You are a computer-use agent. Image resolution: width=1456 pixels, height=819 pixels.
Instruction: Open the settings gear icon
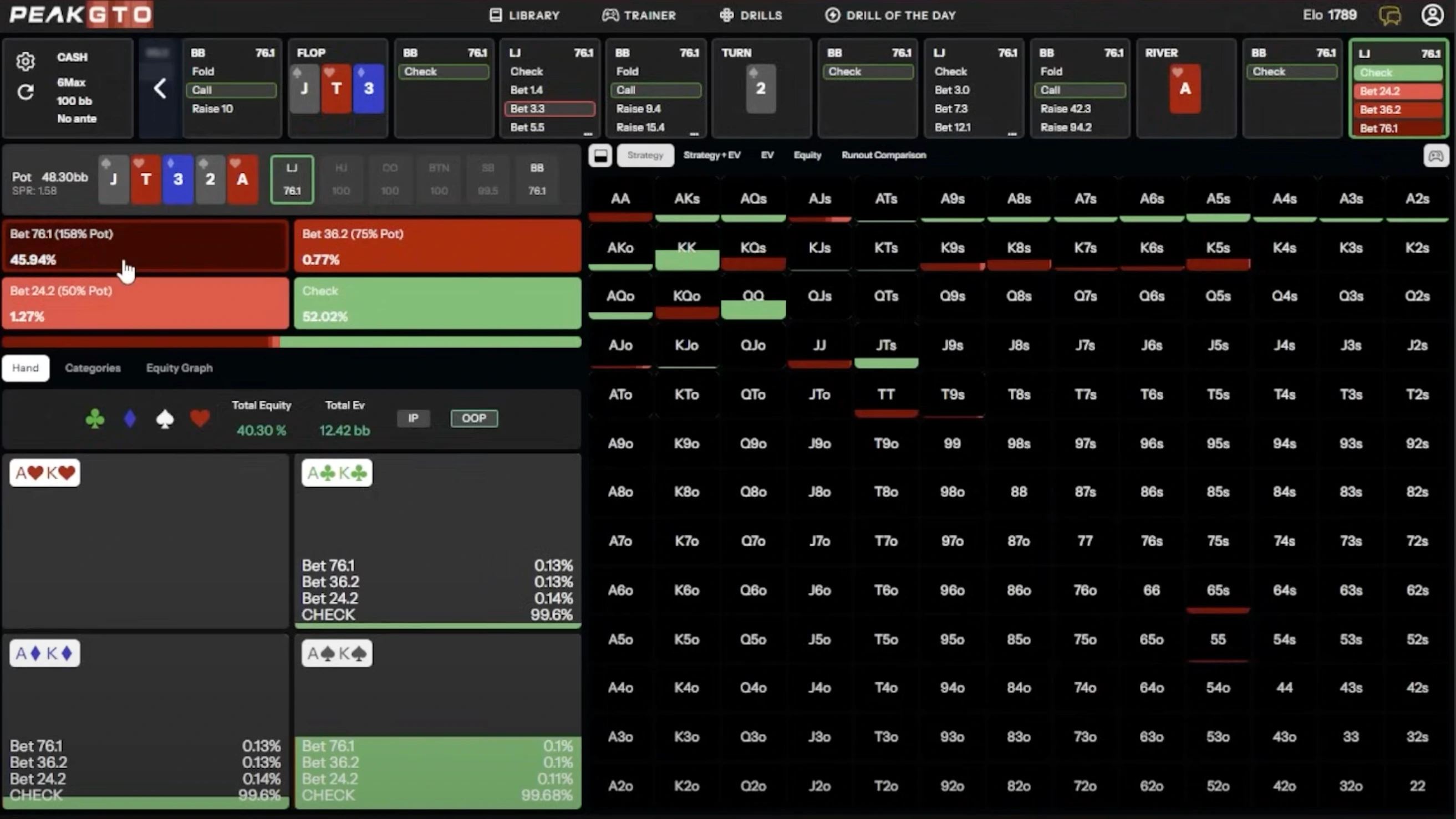26,61
